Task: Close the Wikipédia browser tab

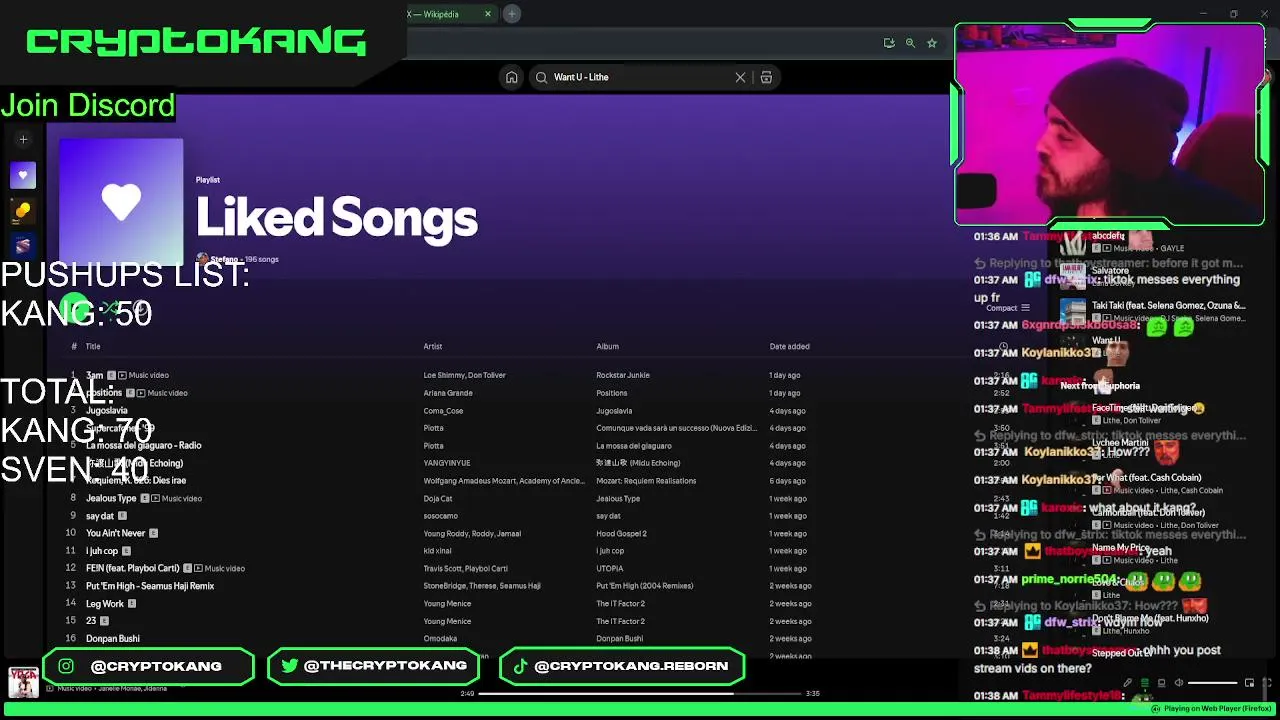Action: [488, 14]
